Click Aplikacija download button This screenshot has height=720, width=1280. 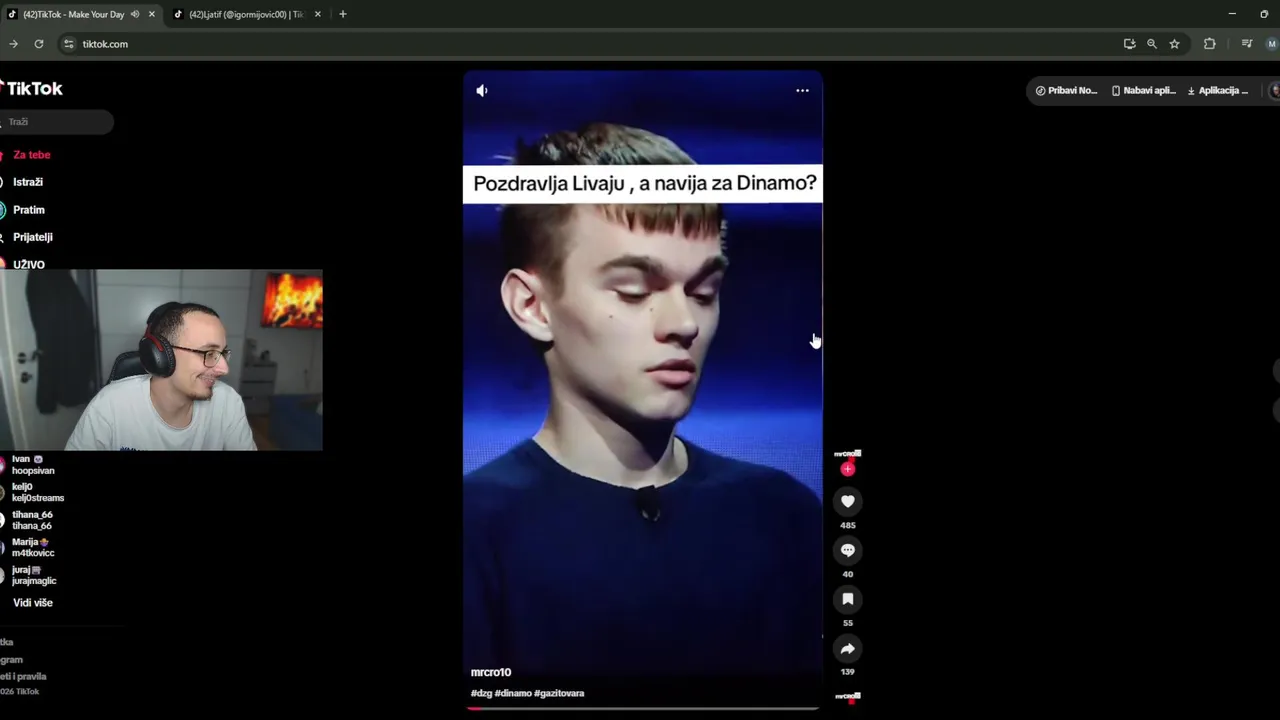click(1218, 90)
